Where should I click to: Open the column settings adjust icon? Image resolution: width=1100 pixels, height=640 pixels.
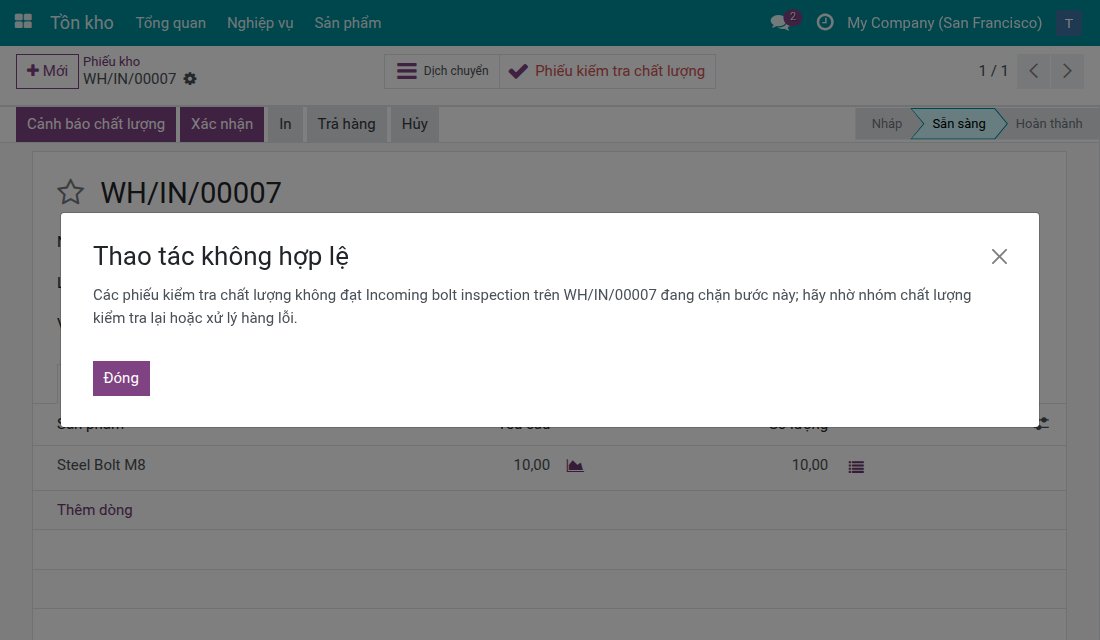[1042, 423]
